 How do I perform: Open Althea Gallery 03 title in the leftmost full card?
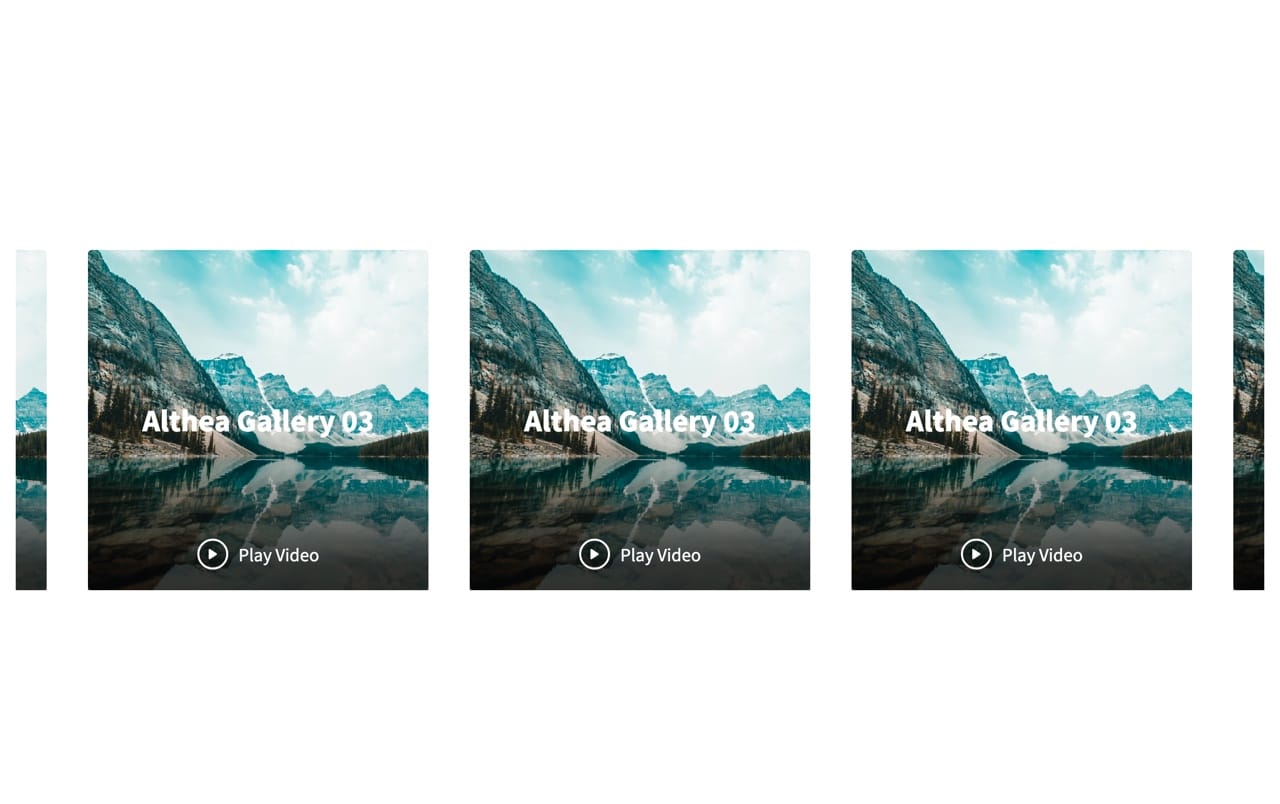(258, 421)
